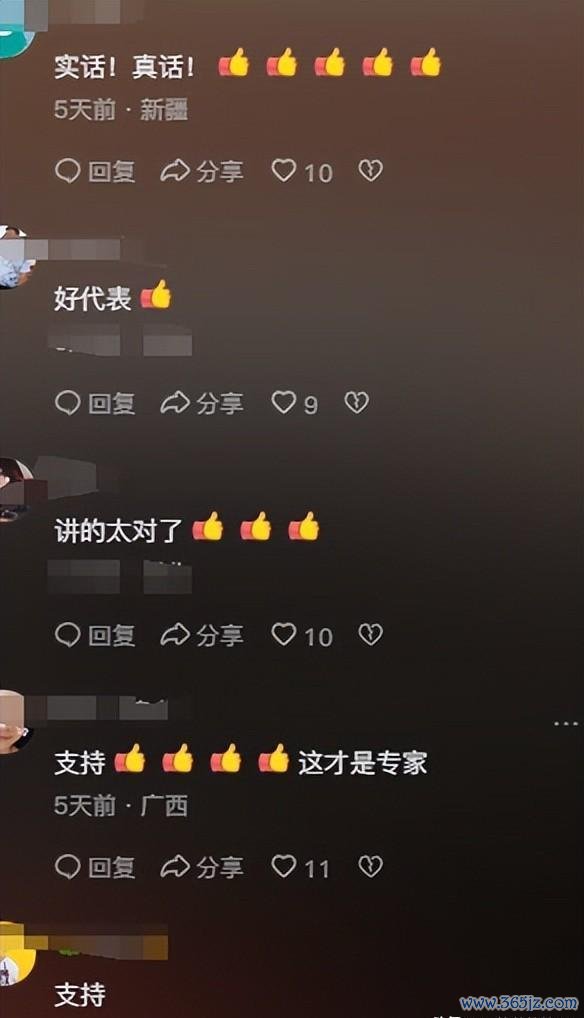Dislike the "讲的太对了" comment
584x1018 pixels.
(x=371, y=634)
